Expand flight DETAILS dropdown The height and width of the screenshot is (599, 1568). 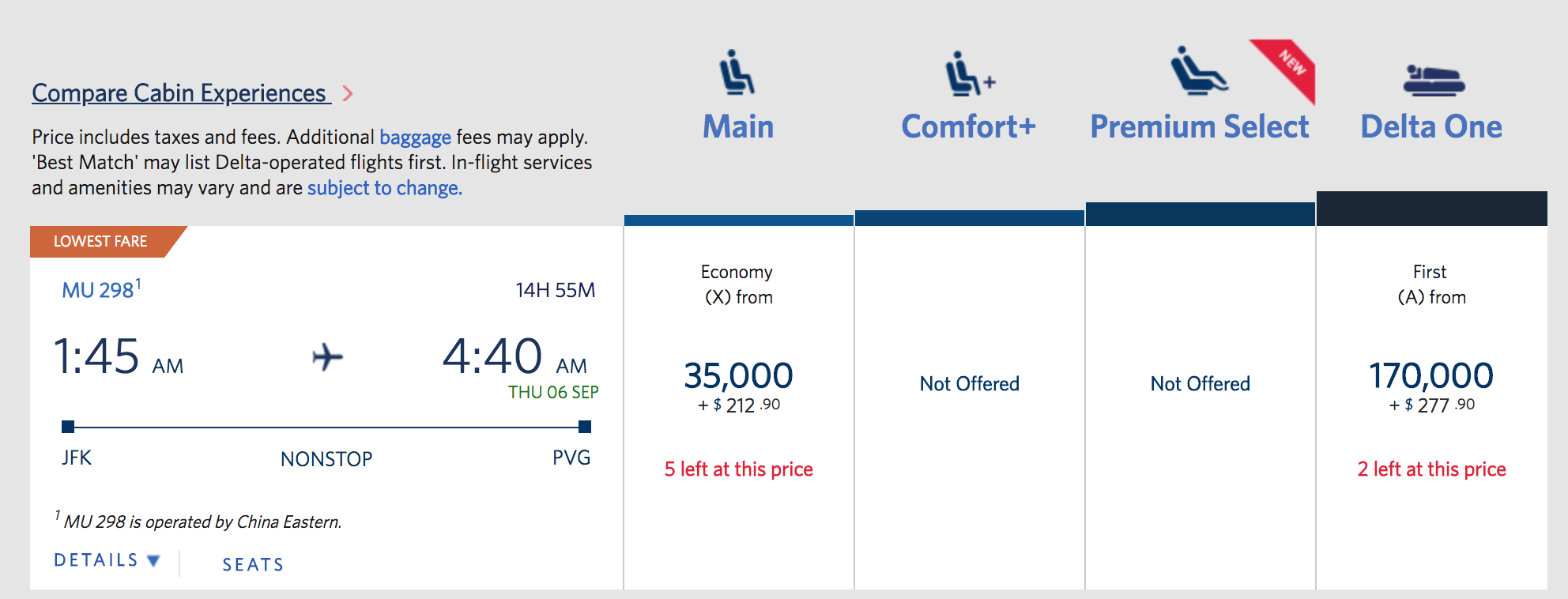[x=107, y=560]
